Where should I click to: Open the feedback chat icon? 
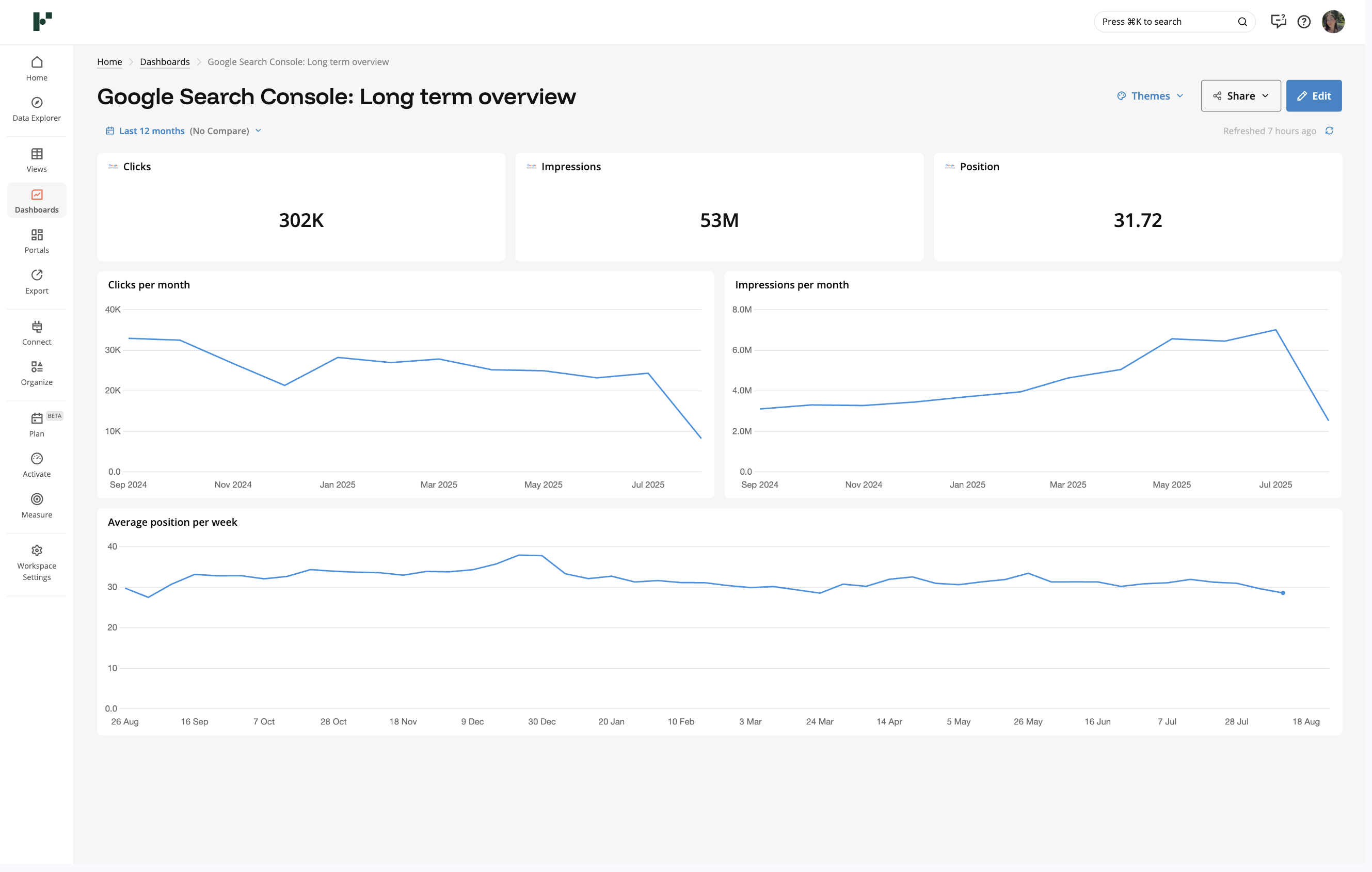pyautogui.click(x=1278, y=22)
